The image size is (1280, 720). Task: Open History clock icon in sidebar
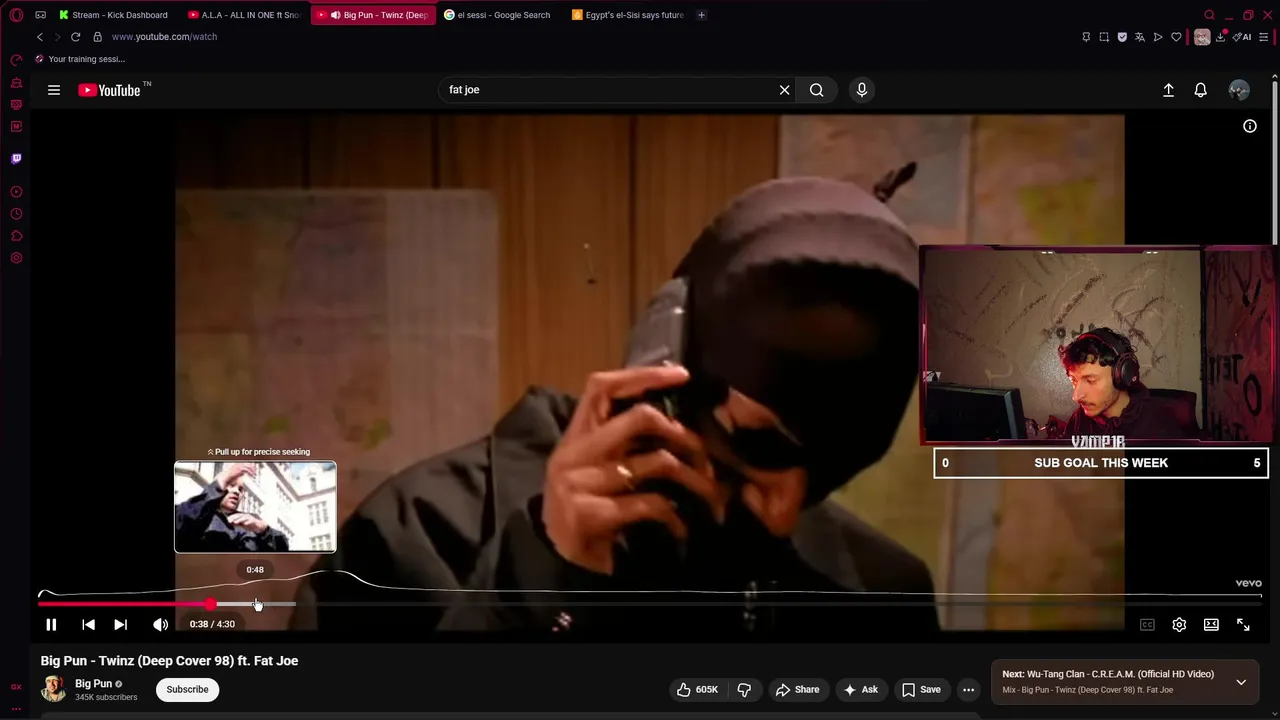point(16,214)
